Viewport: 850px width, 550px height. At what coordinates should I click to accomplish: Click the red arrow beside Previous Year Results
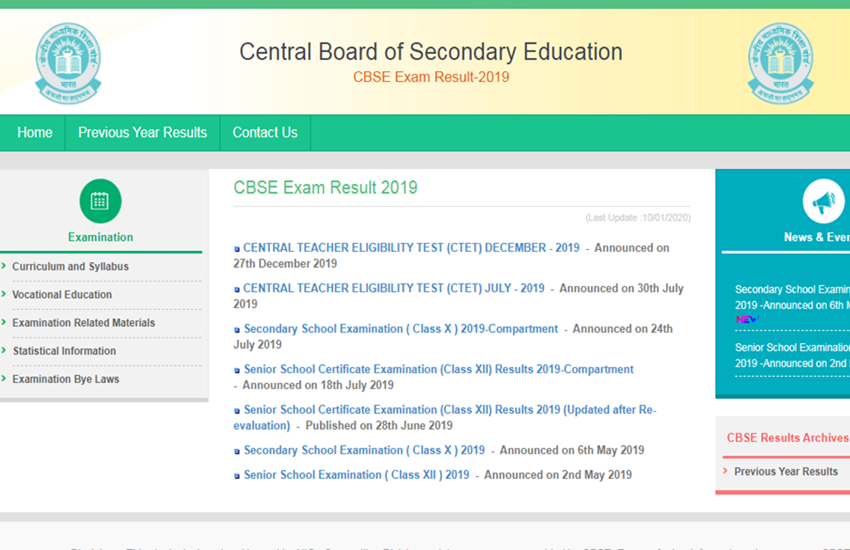(x=725, y=471)
